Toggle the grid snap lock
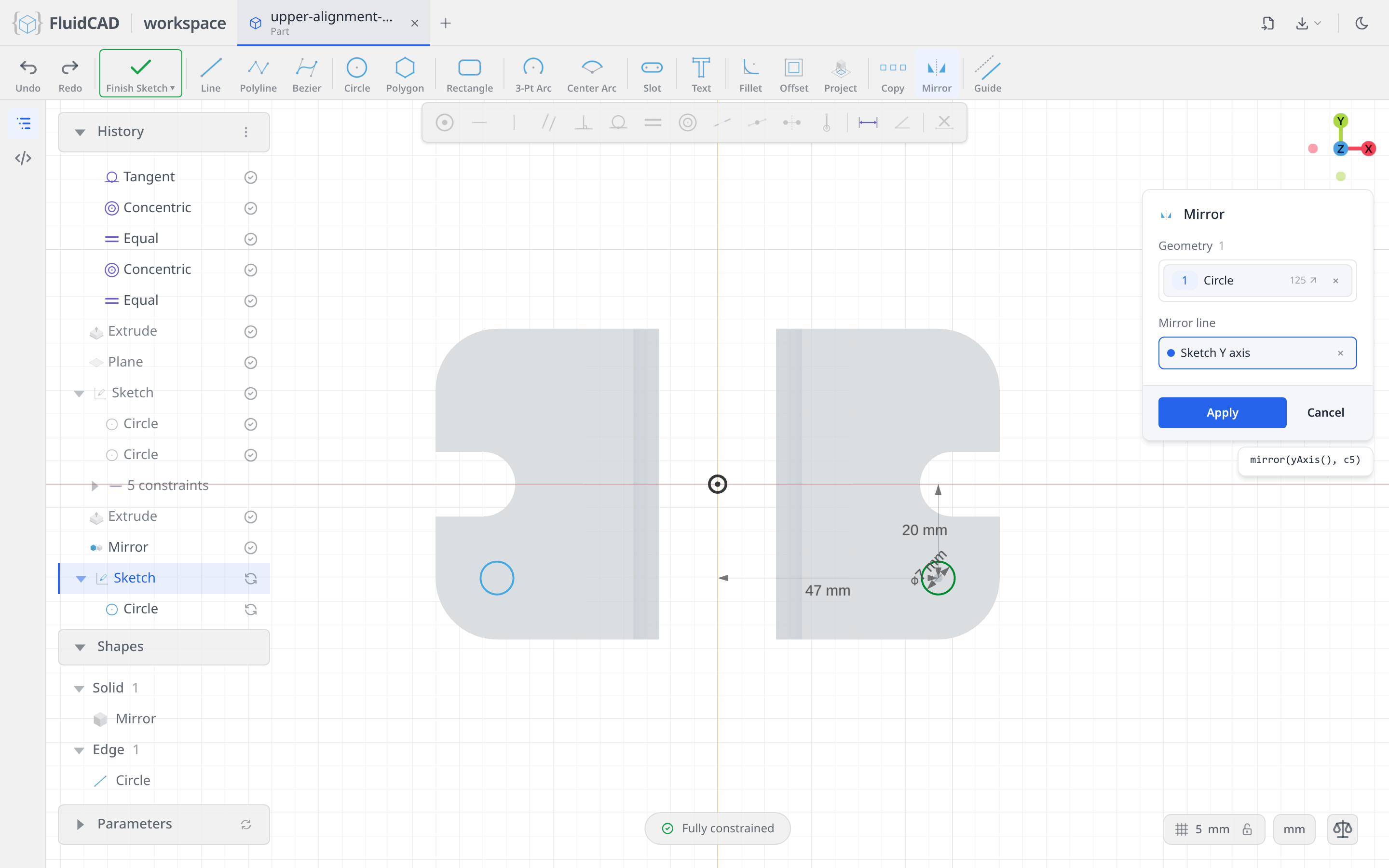Screen dimensions: 1389x868 tap(1247, 829)
